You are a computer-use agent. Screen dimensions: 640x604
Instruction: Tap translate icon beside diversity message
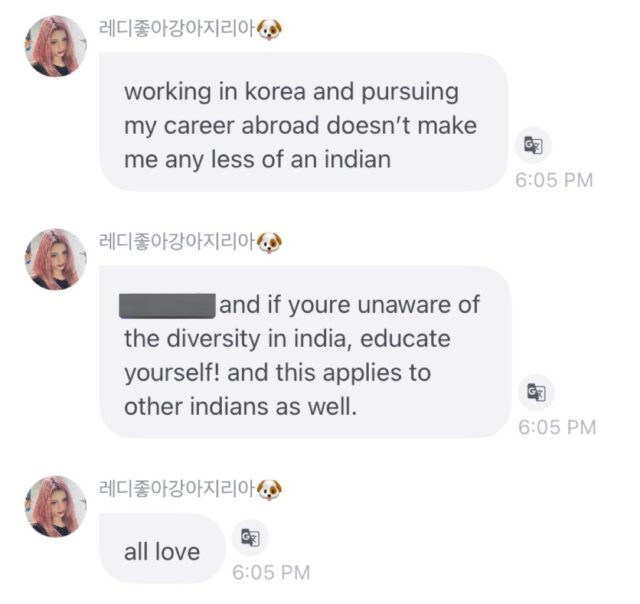point(536,392)
